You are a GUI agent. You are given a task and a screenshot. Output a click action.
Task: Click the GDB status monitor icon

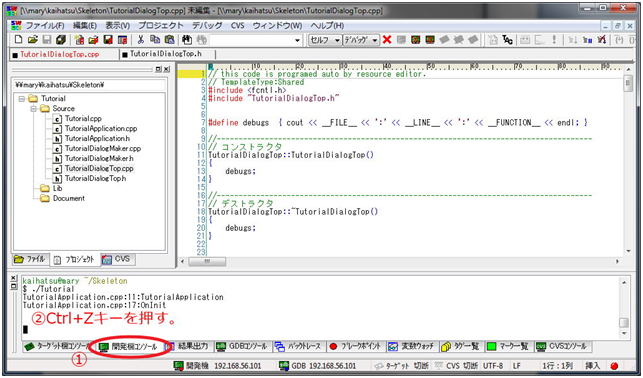pyautogui.click(x=283, y=365)
